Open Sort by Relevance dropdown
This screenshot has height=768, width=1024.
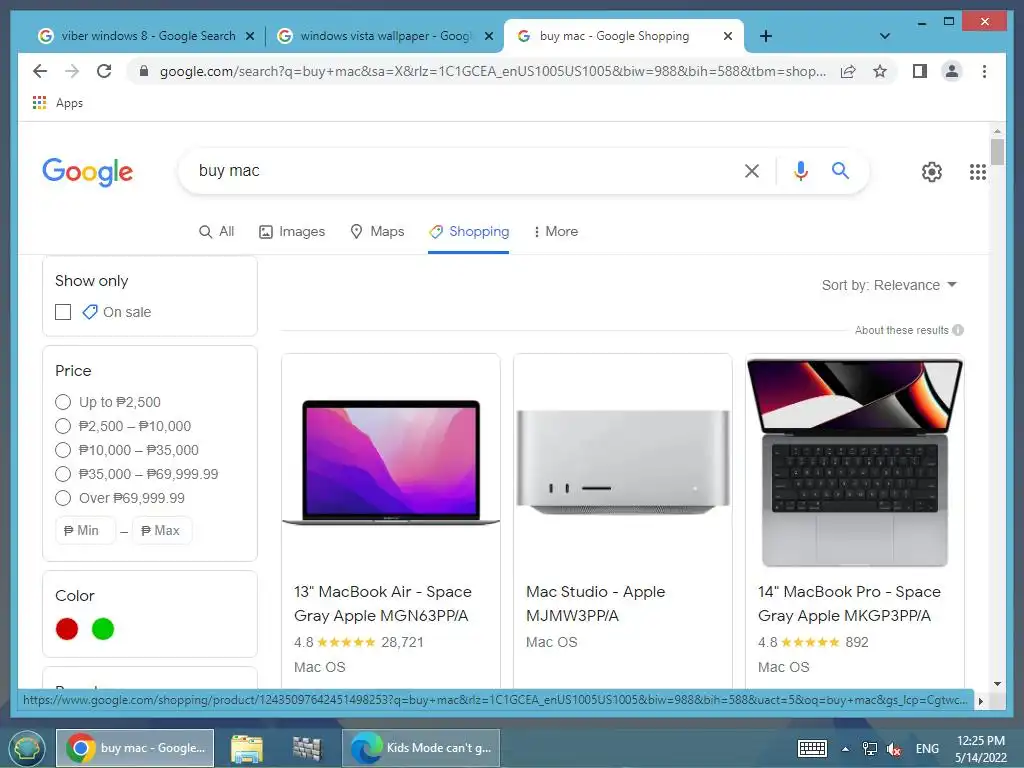889,285
